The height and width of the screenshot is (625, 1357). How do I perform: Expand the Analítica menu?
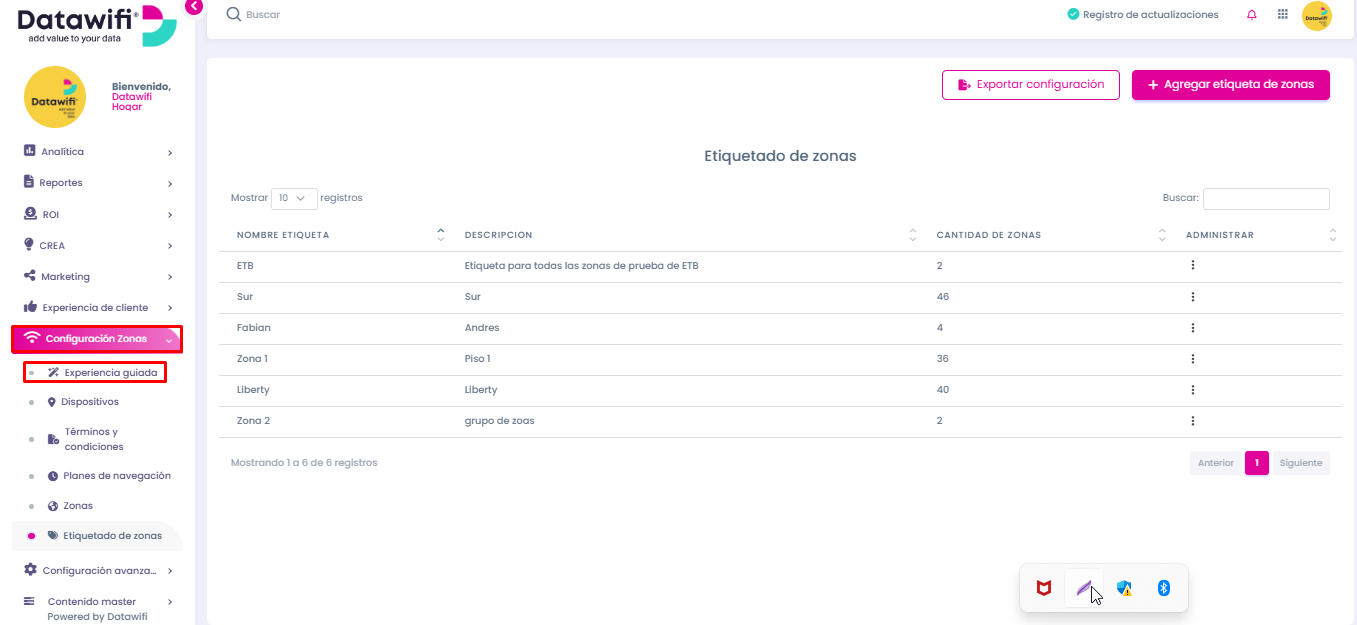click(98, 152)
